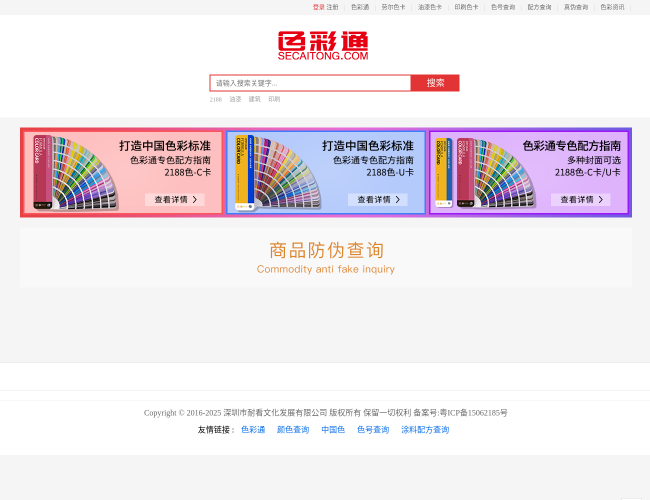Viewport: 650px width, 500px height.
Task: Open 印刷色卡 in the top navigation
Action: pos(466,7)
